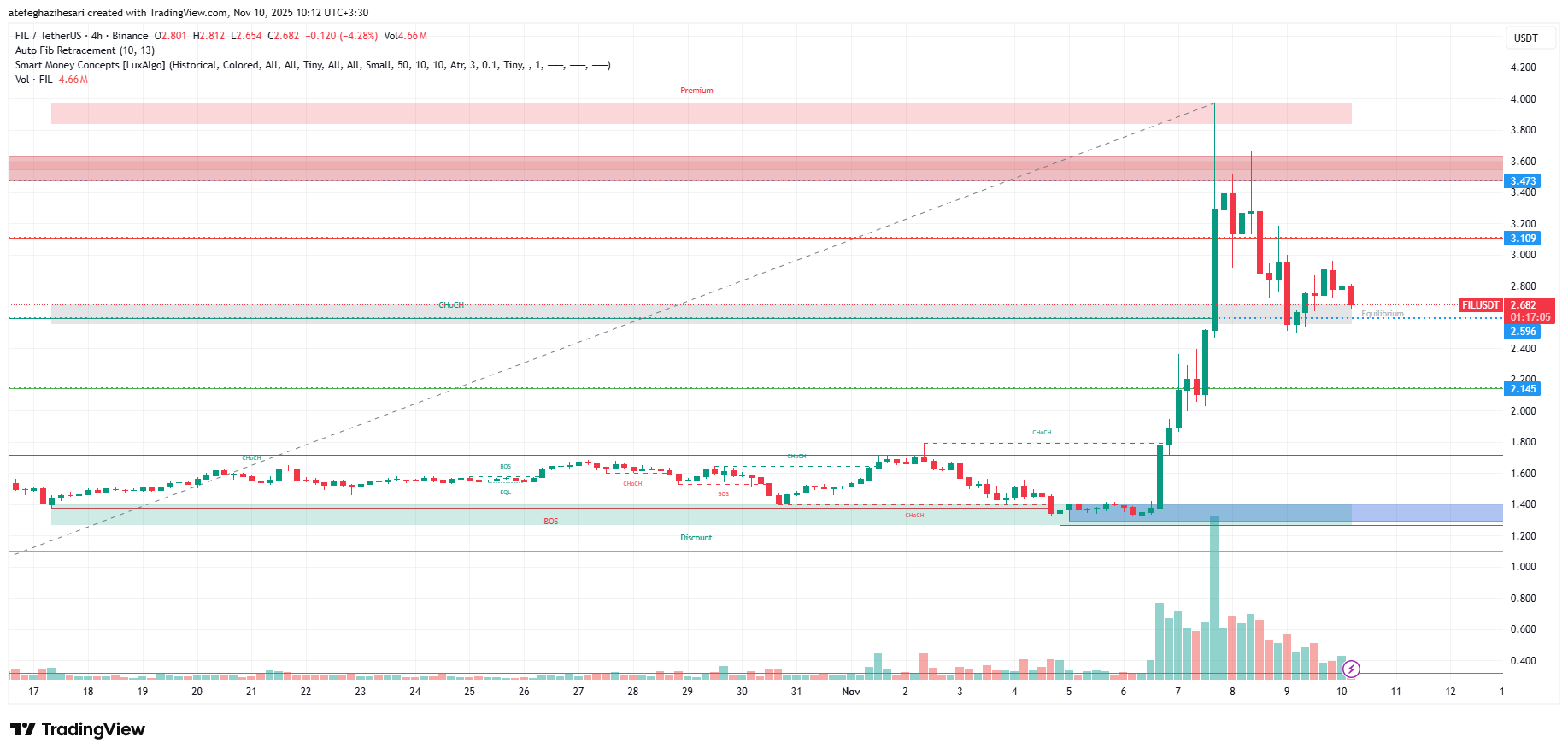1568x755 pixels.
Task: Click the Nov date on time axis
Action: pos(851,692)
